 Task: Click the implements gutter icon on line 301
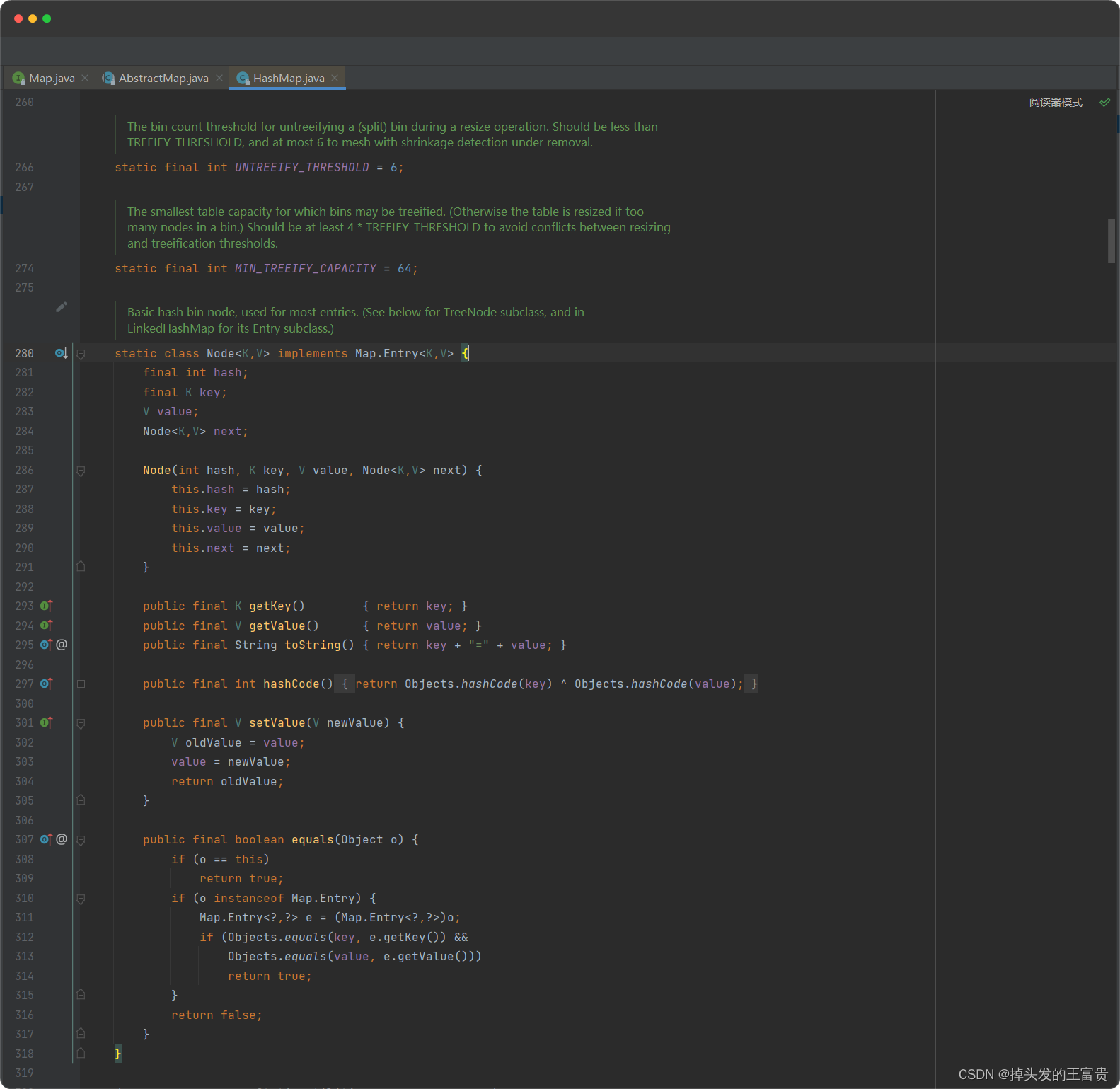point(46,722)
